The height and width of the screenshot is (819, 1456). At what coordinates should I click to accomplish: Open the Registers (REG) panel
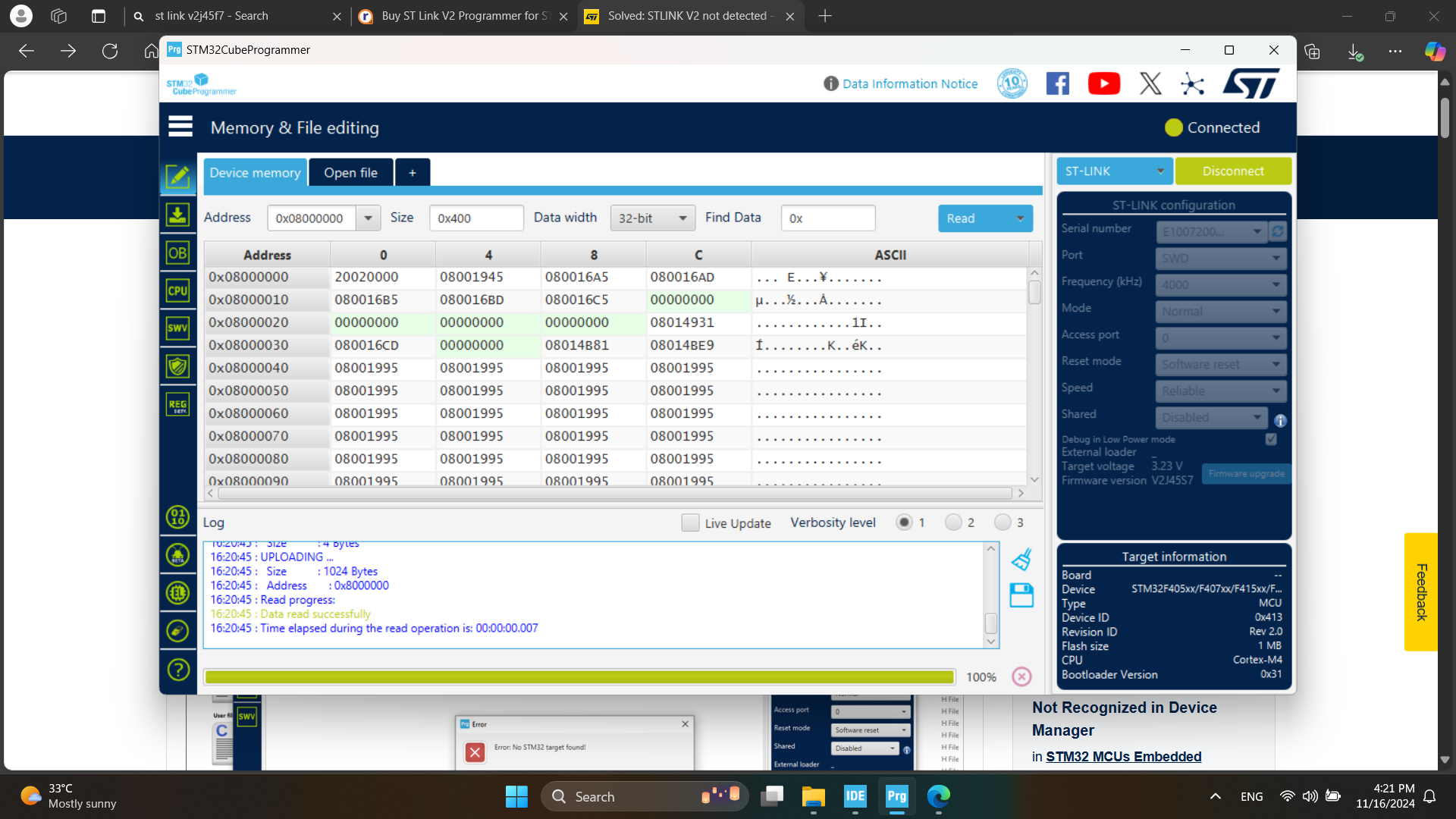pos(177,404)
